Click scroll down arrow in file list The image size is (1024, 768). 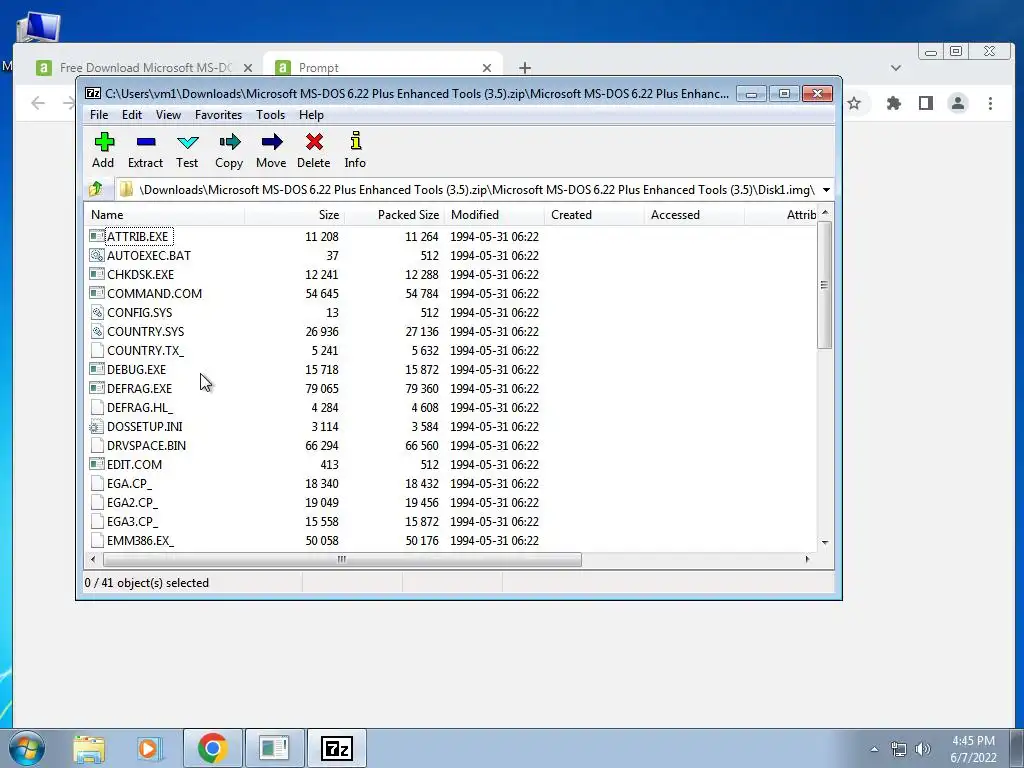click(825, 543)
